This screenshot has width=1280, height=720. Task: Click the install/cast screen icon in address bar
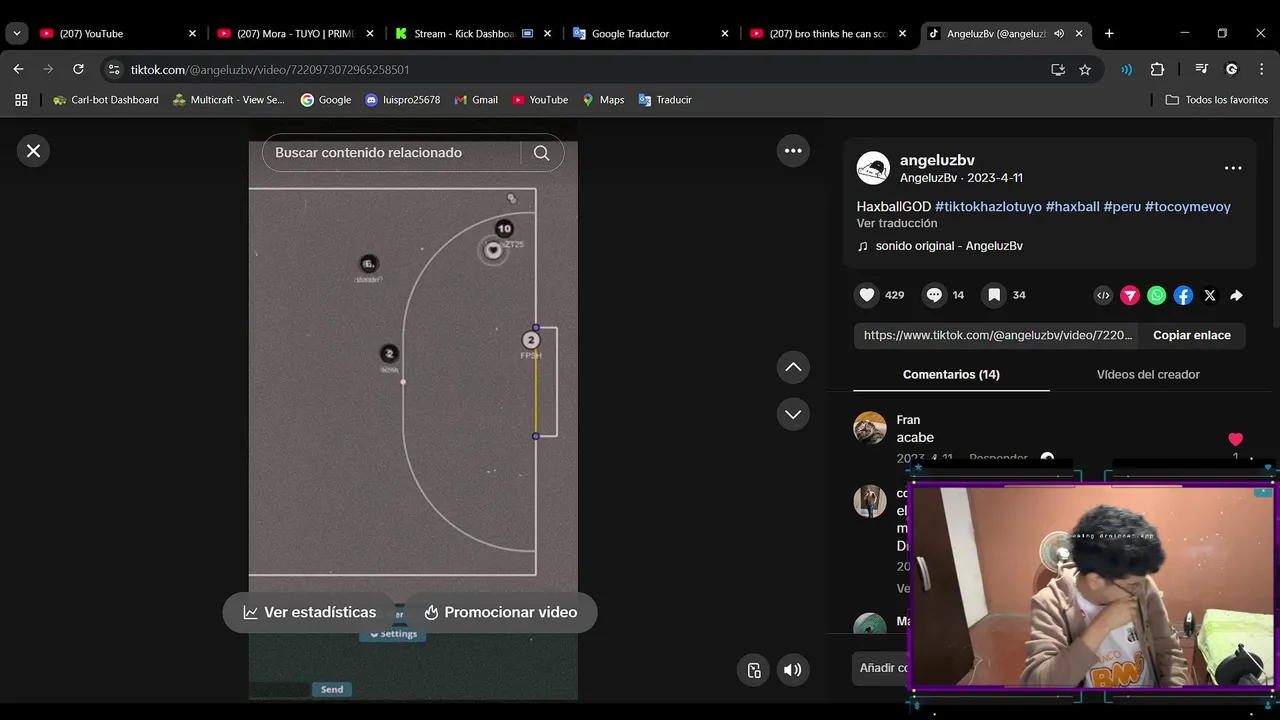coord(1058,70)
